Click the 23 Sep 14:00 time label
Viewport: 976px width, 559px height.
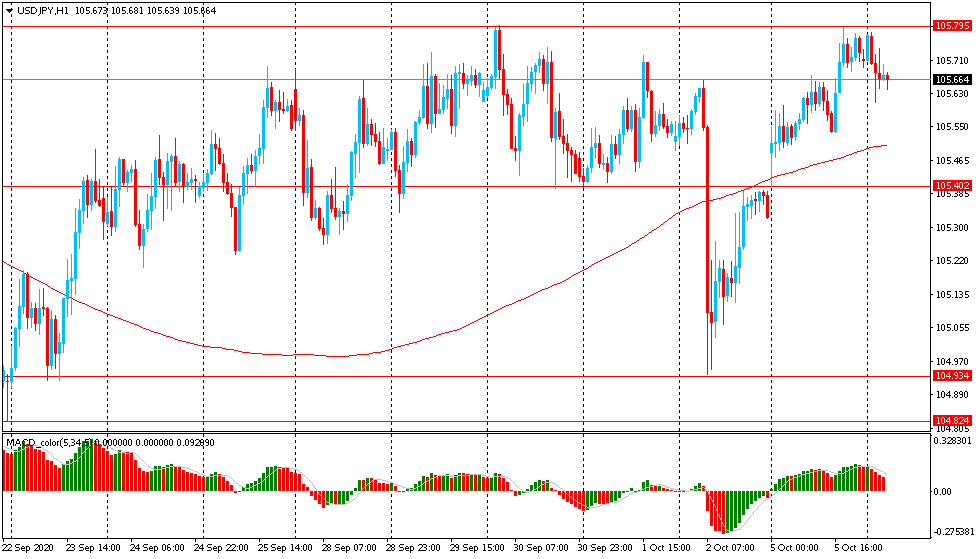(x=93, y=548)
